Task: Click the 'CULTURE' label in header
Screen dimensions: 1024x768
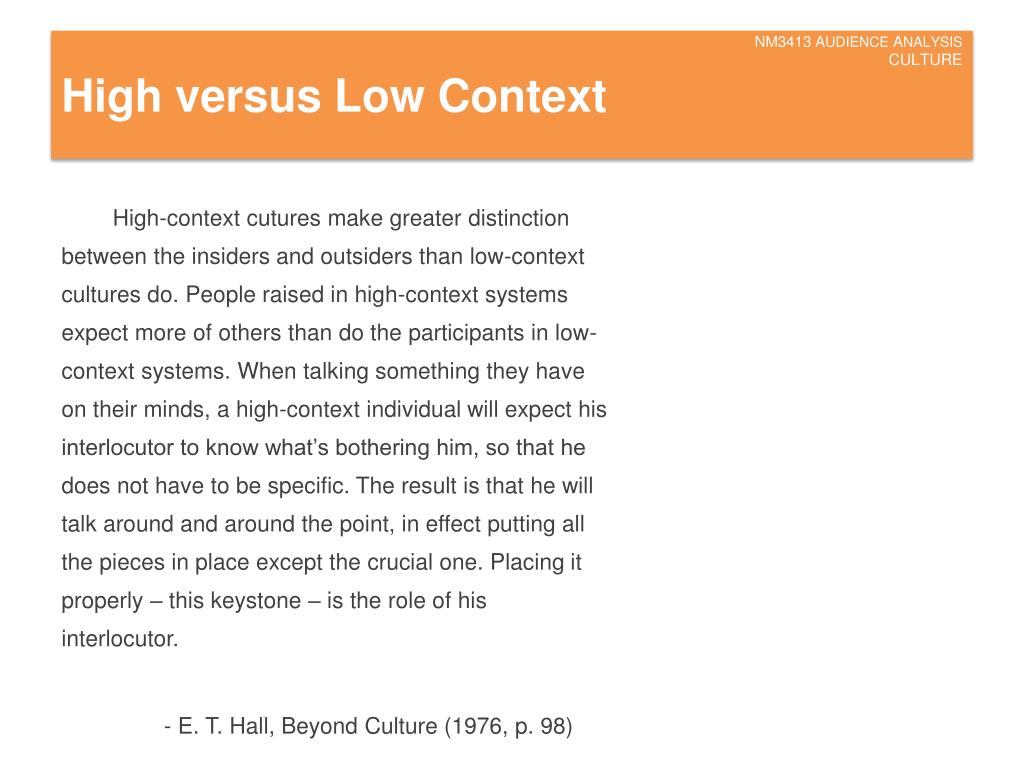Action: [x=925, y=59]
